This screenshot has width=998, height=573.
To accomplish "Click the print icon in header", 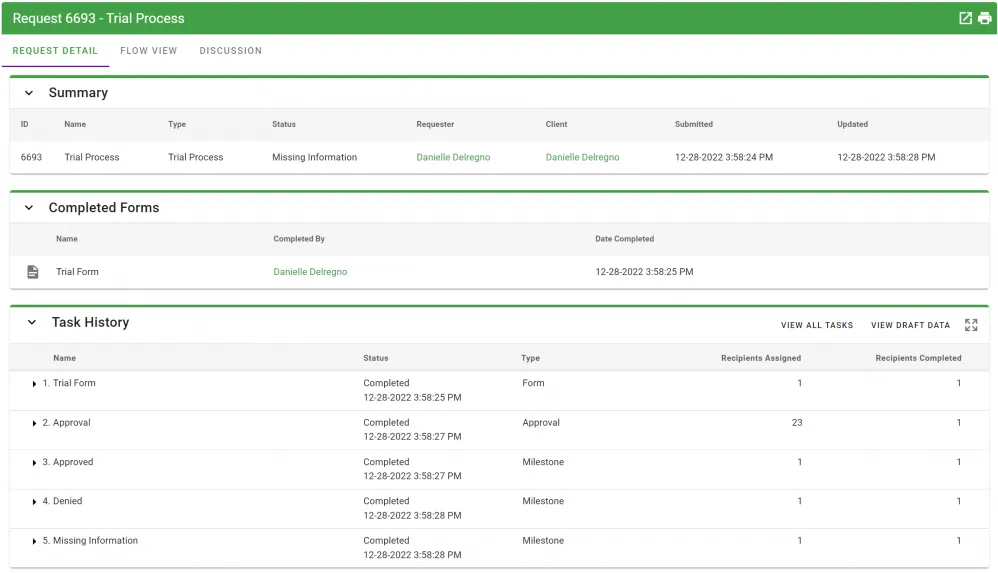I will [985, 18].
